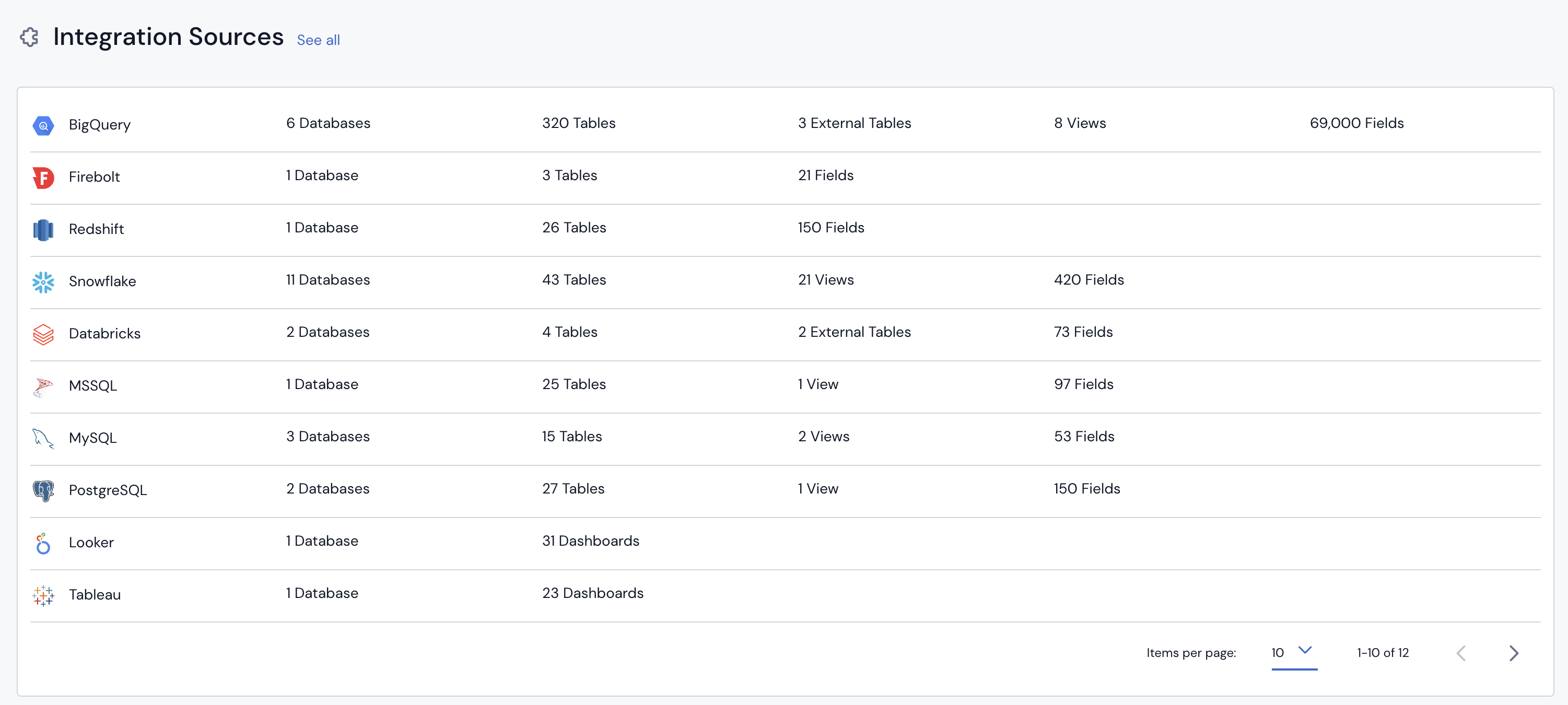Screen dimensions: 1568x705
Task: Click 31 Dashboards in Looker row
Action: pyautogui.click(x=590, y=540)
